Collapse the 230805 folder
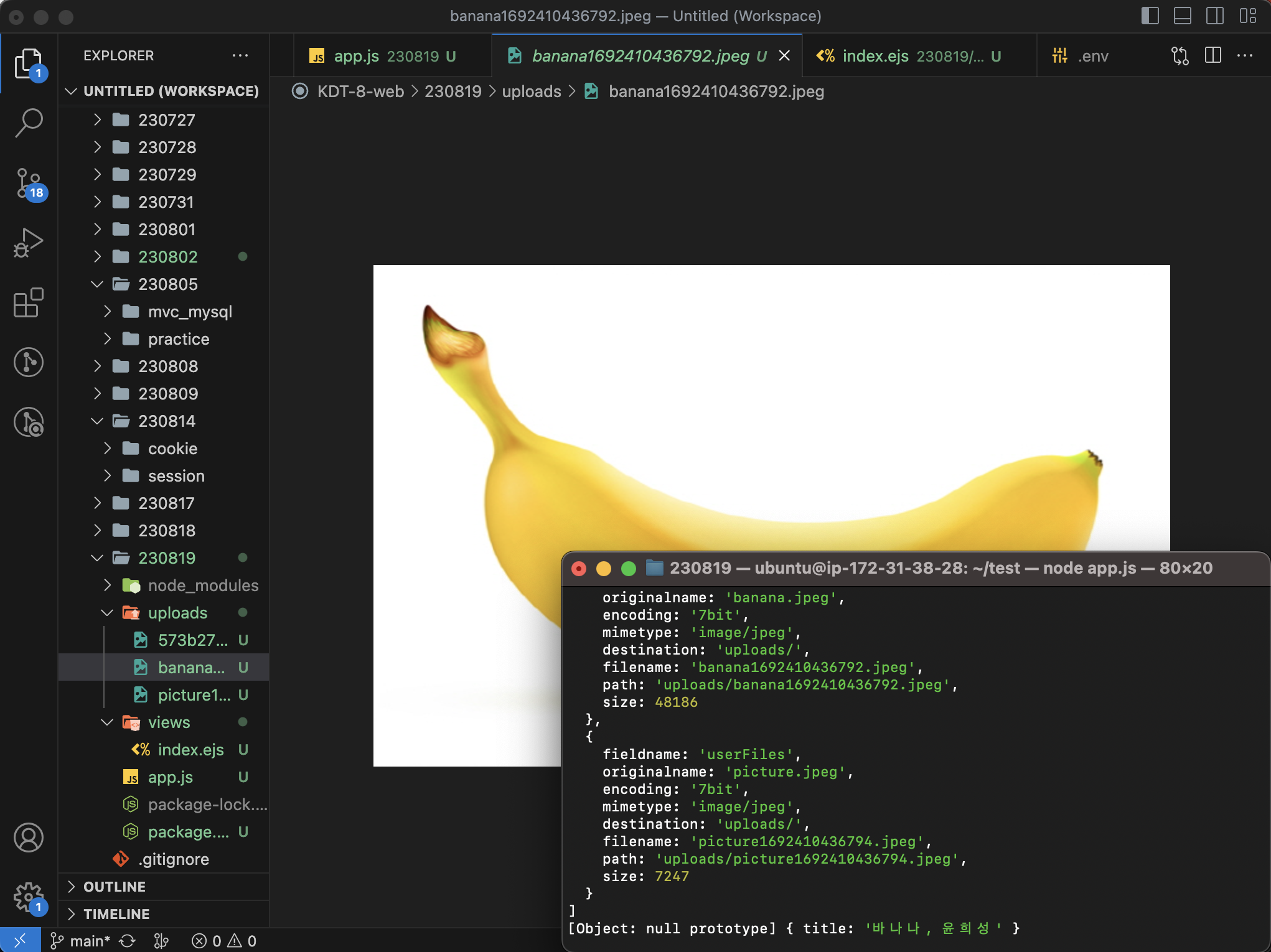Screen dimensions: 1271x952 point(164,284)
